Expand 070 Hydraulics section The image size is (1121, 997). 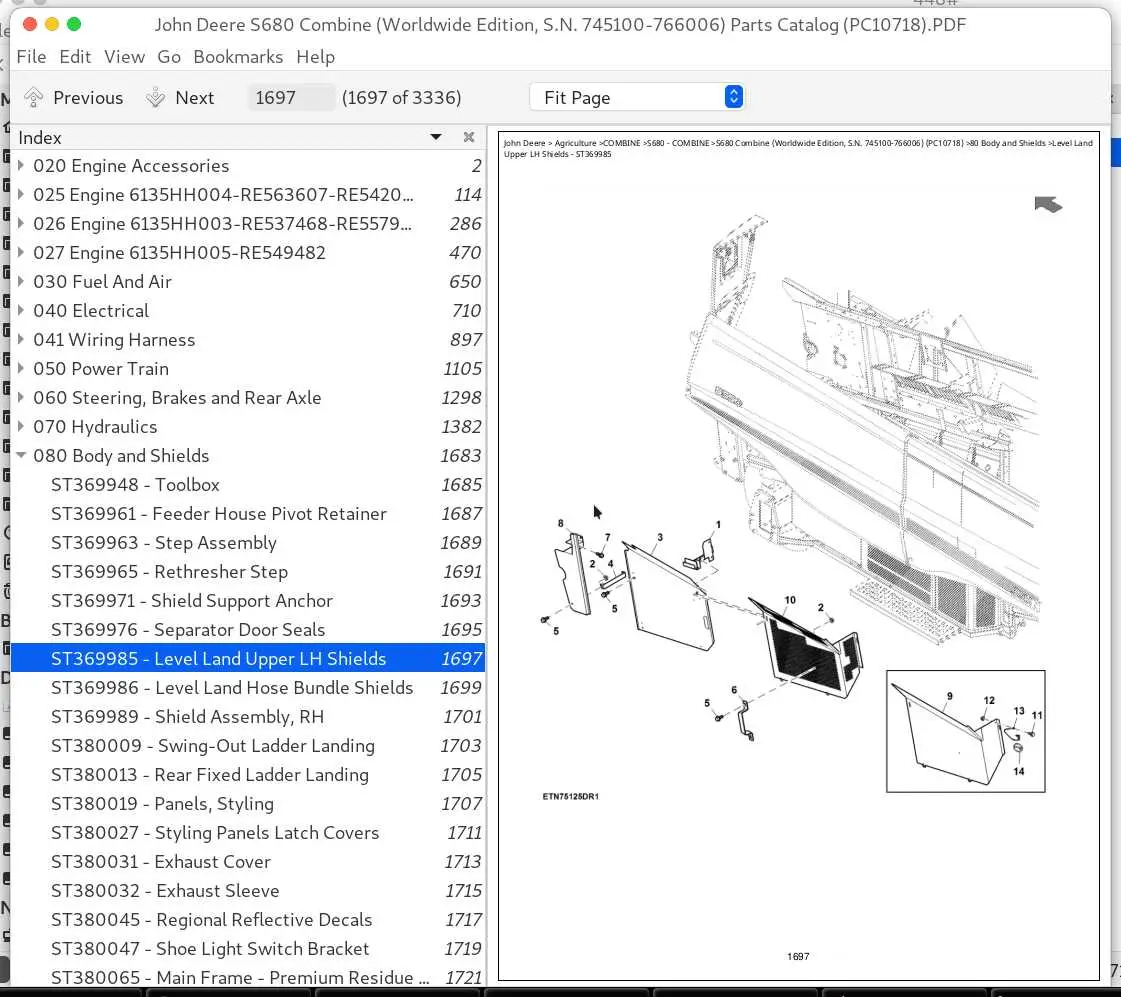click(x=21, y=427)
